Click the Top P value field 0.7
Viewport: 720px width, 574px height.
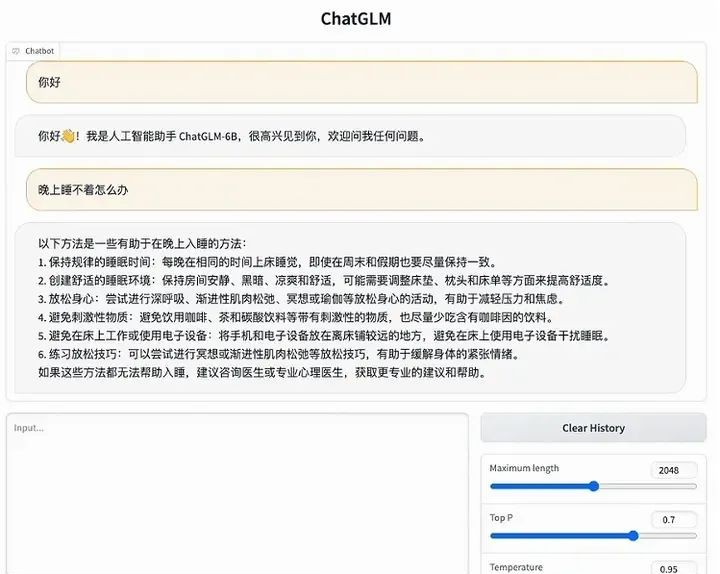[x=674, y=520]
